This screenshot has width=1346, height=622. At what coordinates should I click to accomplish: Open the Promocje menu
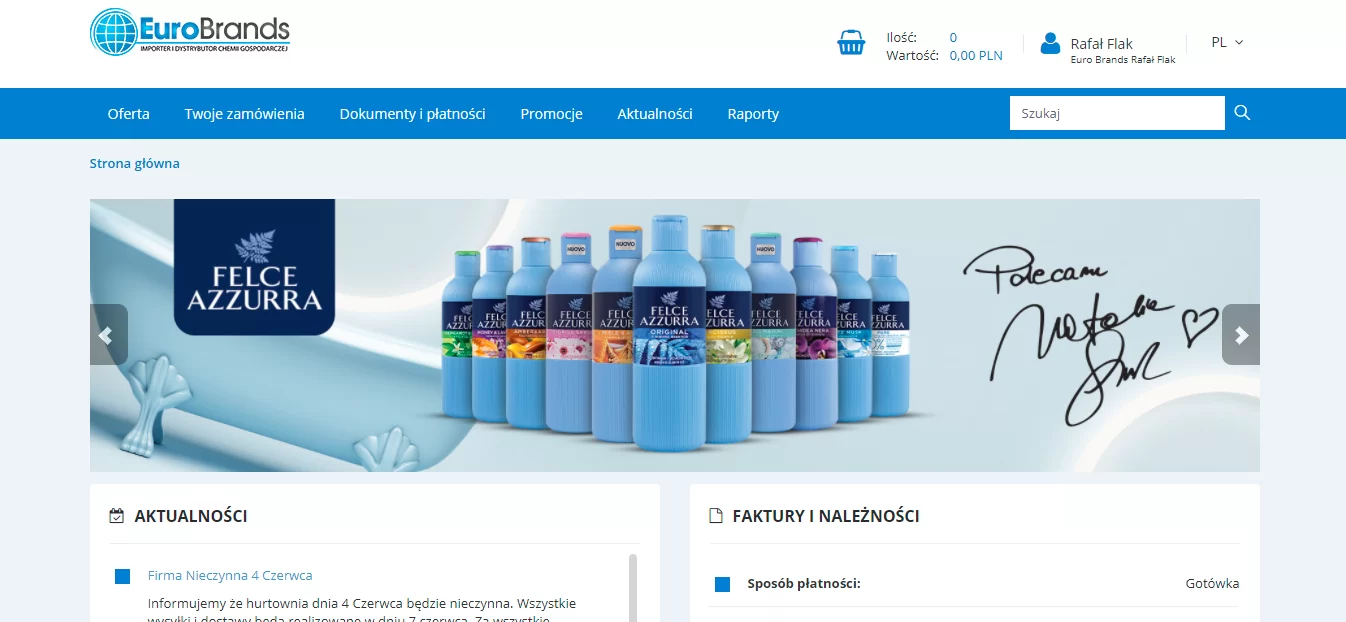pyautogui.click(x=552, y=114)
